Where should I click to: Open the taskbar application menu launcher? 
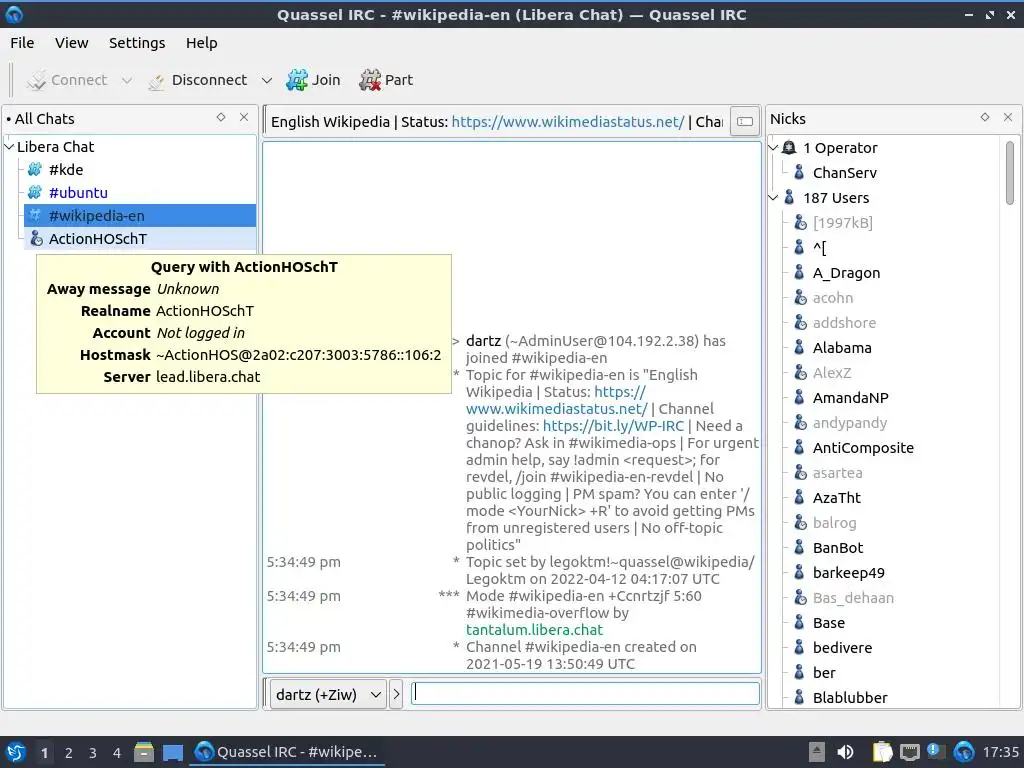click(16, 752)
